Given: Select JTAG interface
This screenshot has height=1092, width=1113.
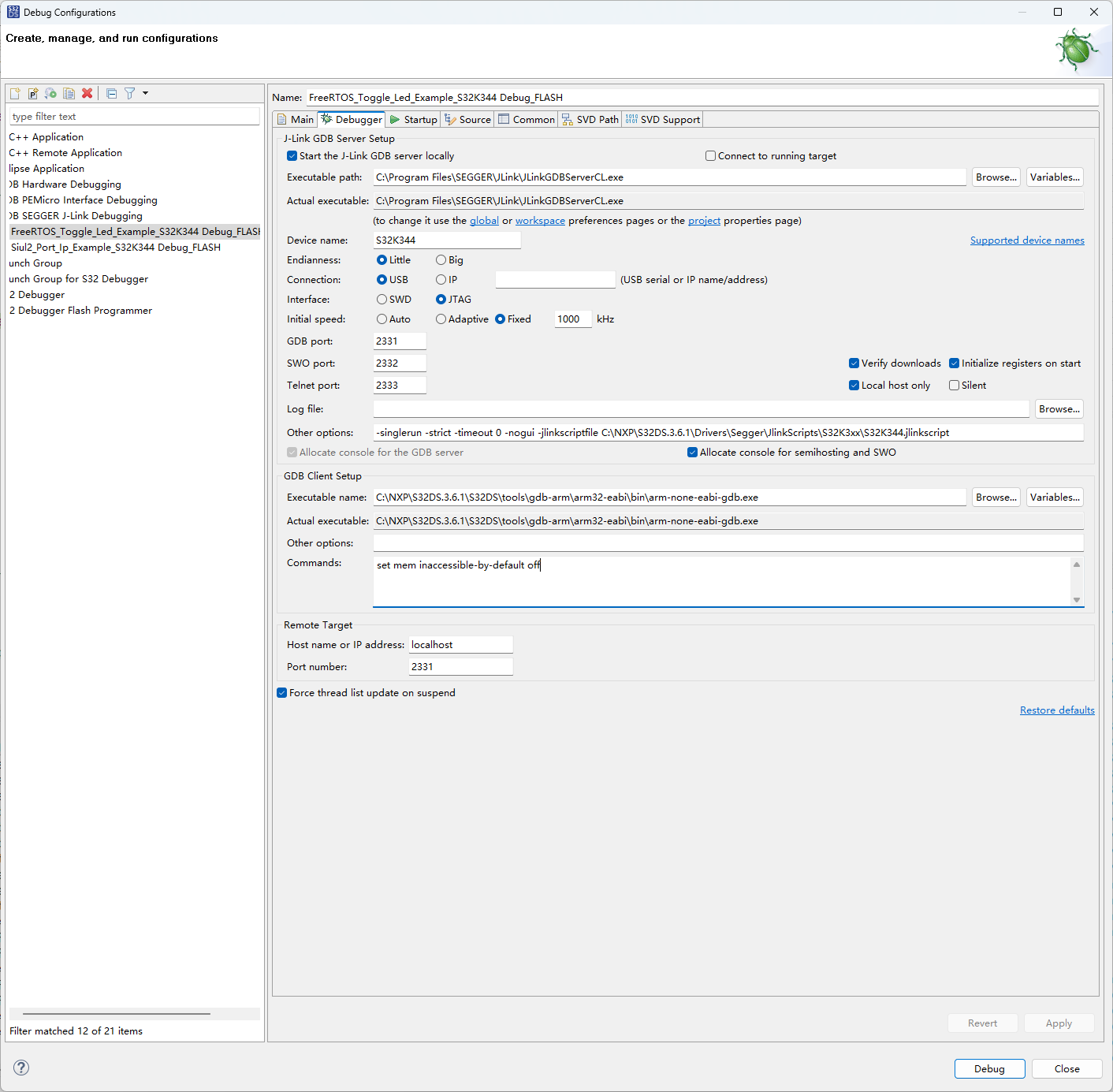Looking at the screenshot, I should [441, 300].
